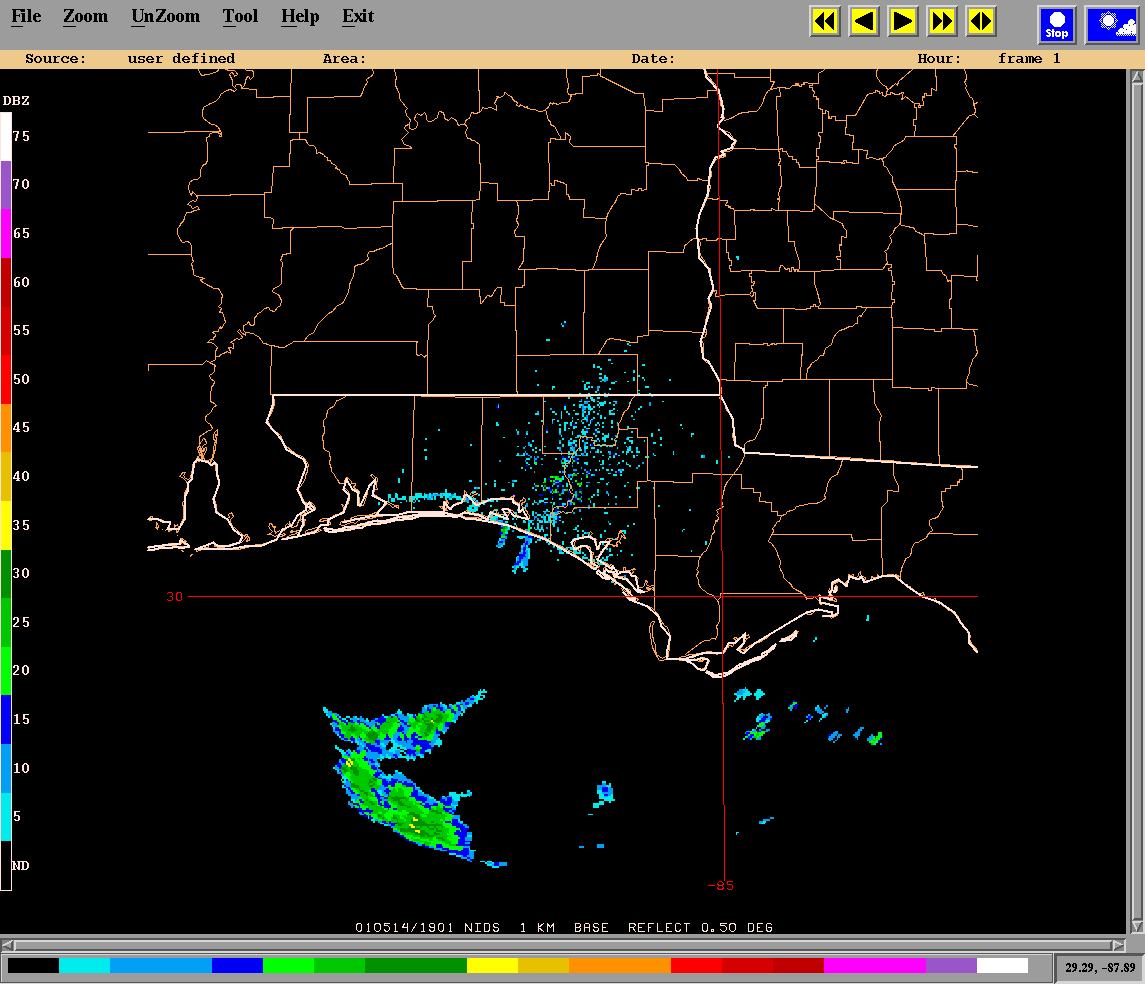Click the rewind double-left arrow button
The image size is (1145, 984).
(825, 21)
